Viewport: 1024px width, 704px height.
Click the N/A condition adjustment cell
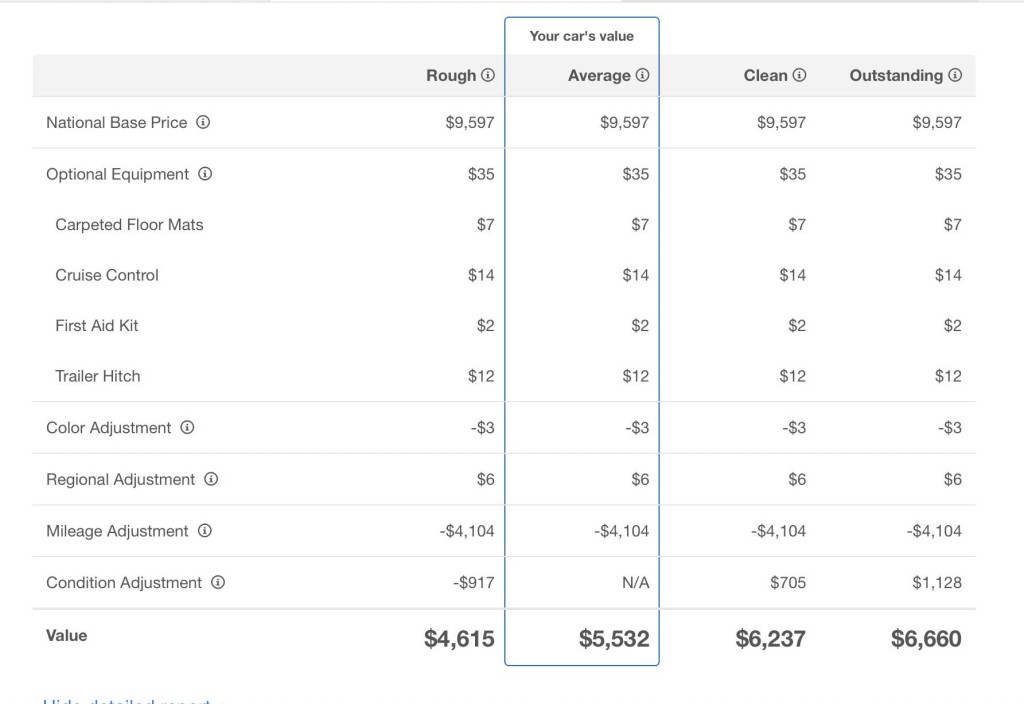635,583
